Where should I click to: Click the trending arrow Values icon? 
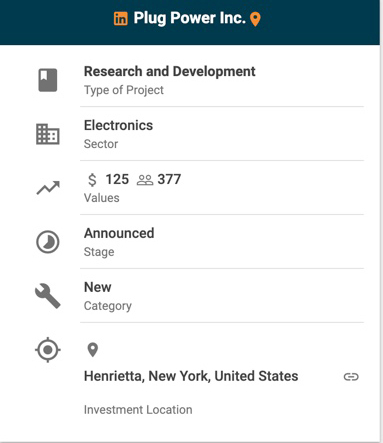(x=48, y=188)
